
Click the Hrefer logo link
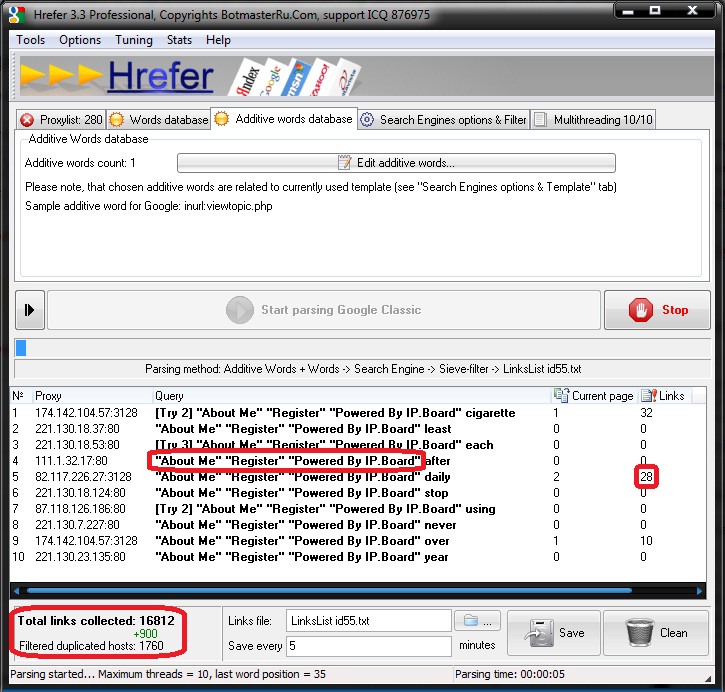coord(160,76)
